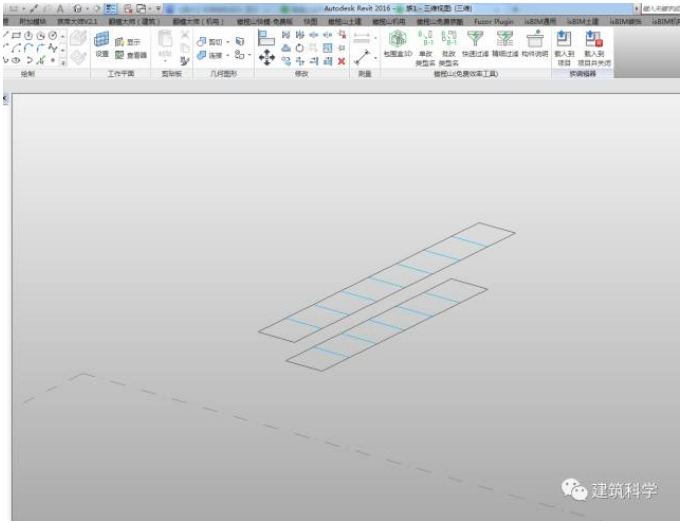Screen dimensions: 685x523
Task: Click the red X Delete tool
Action: [342, 61]
